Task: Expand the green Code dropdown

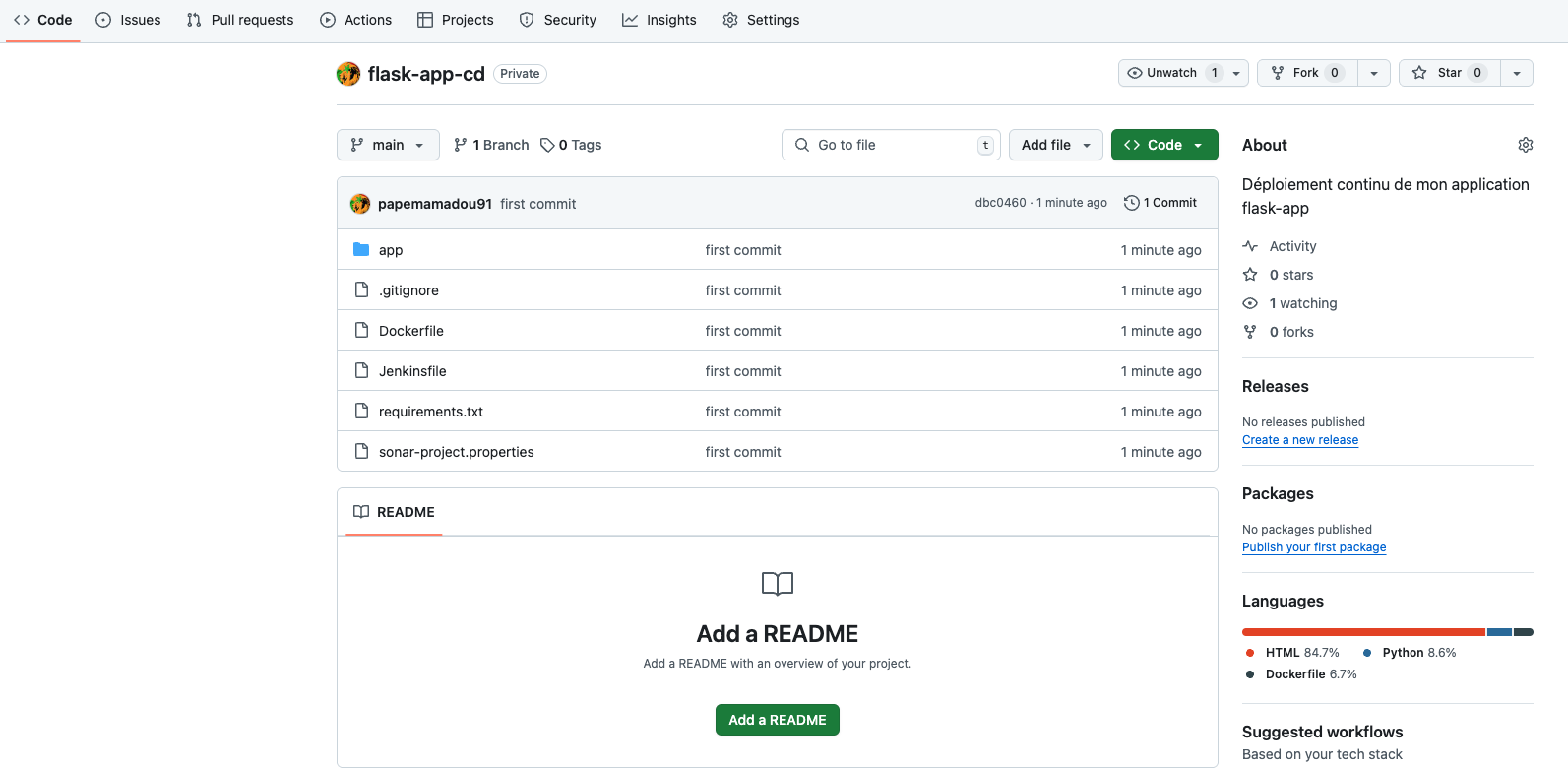Action: click(x=1163, y=145)
